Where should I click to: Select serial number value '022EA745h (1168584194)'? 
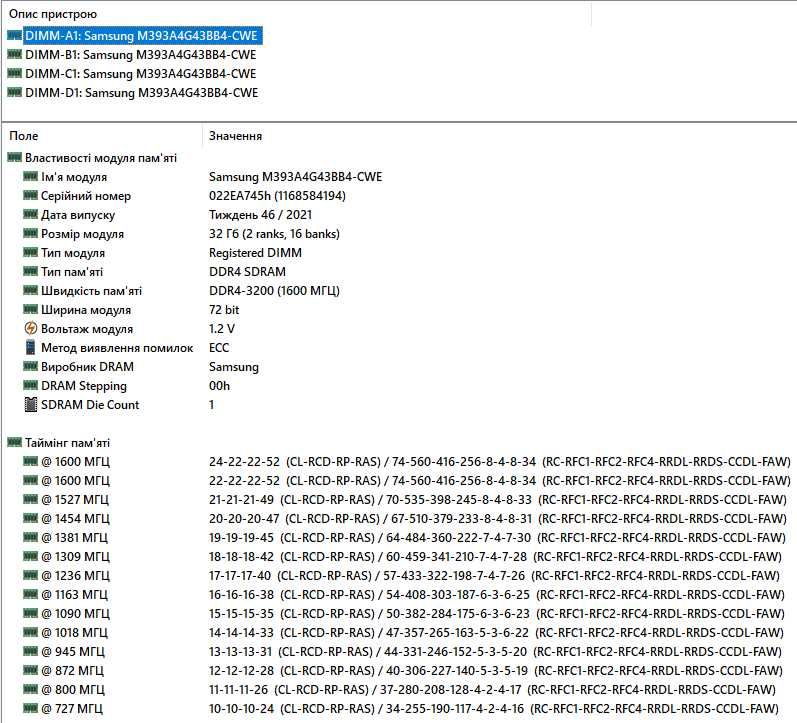click(x=277, y=196)
